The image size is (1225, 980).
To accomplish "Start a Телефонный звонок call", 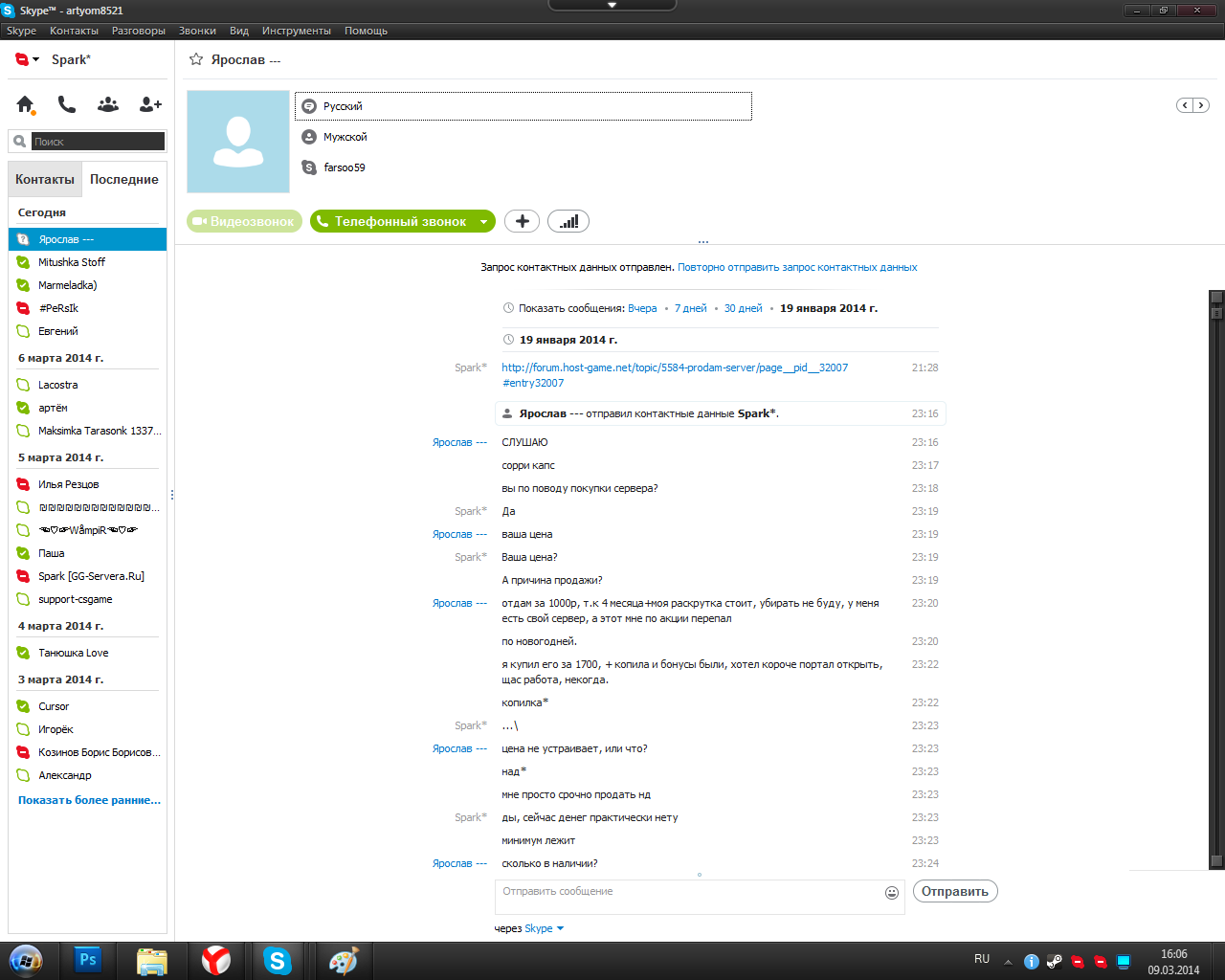I will [392, 221].
